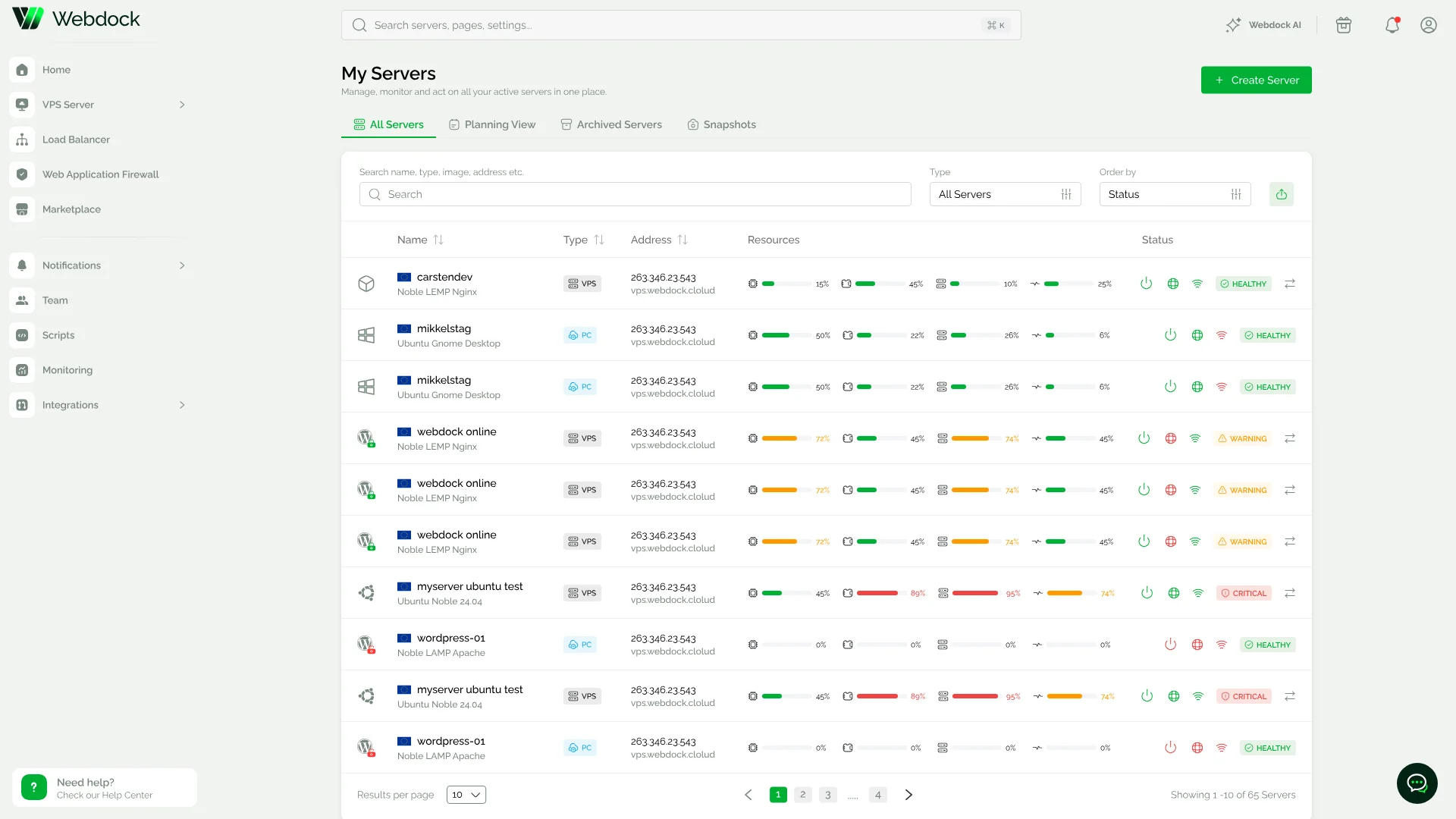The height and width of the screenshot is (819, 1456).
Task: Toggle red power icon for second wordpress-01
Action: tap(1170, 748)
